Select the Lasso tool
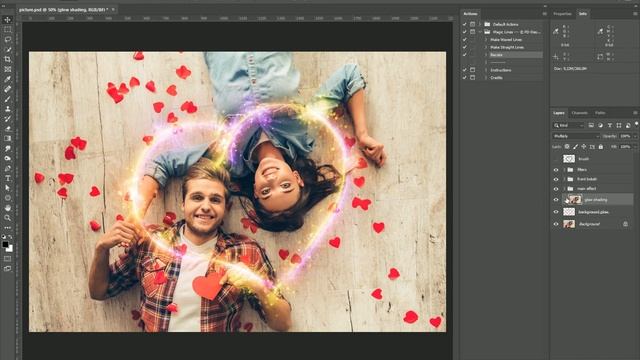640x360 pixels. (x=7, y=40)
